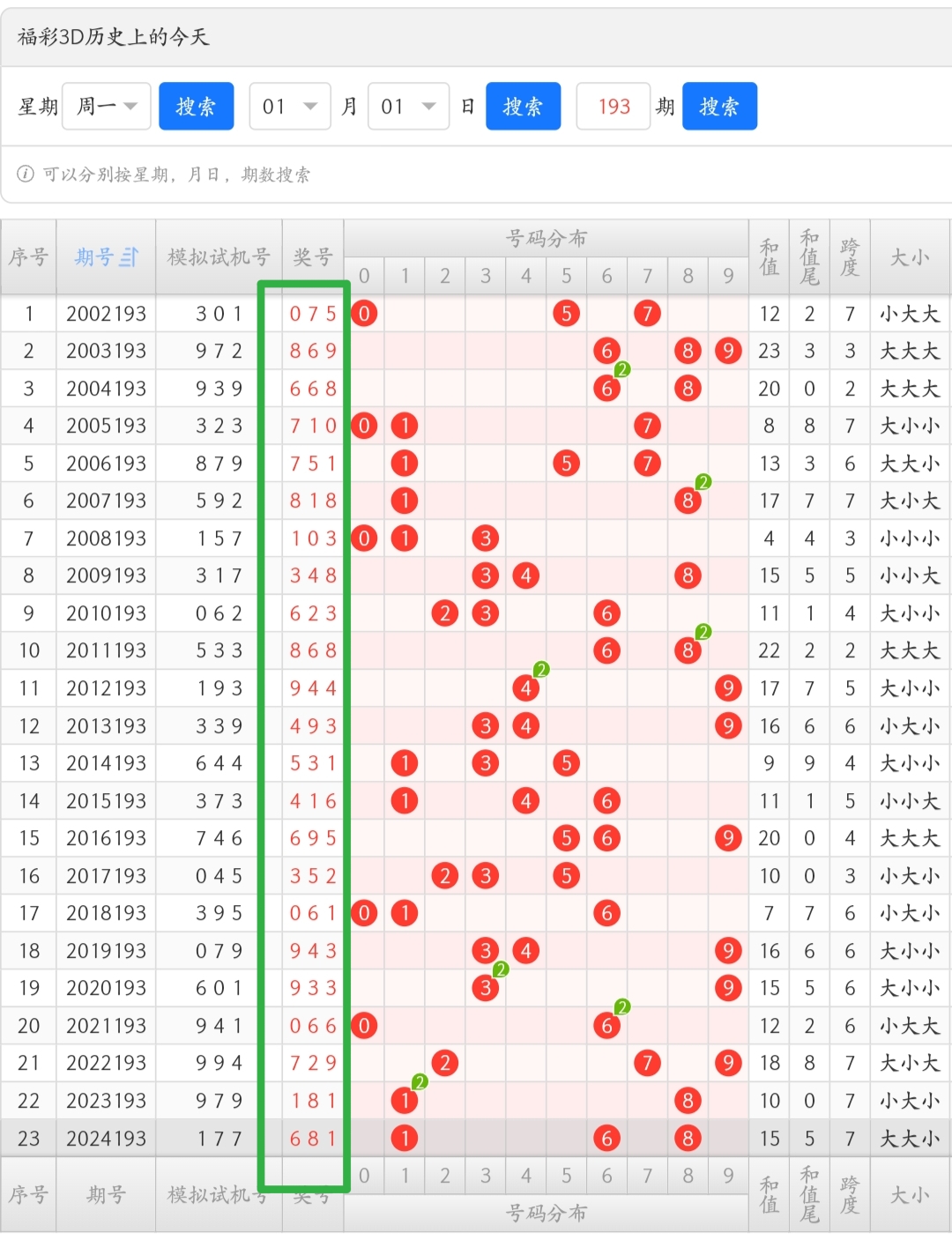Click the 号码分布 header at top
Viewport: 952px width, 1240px height.
(x=546, y=239)
